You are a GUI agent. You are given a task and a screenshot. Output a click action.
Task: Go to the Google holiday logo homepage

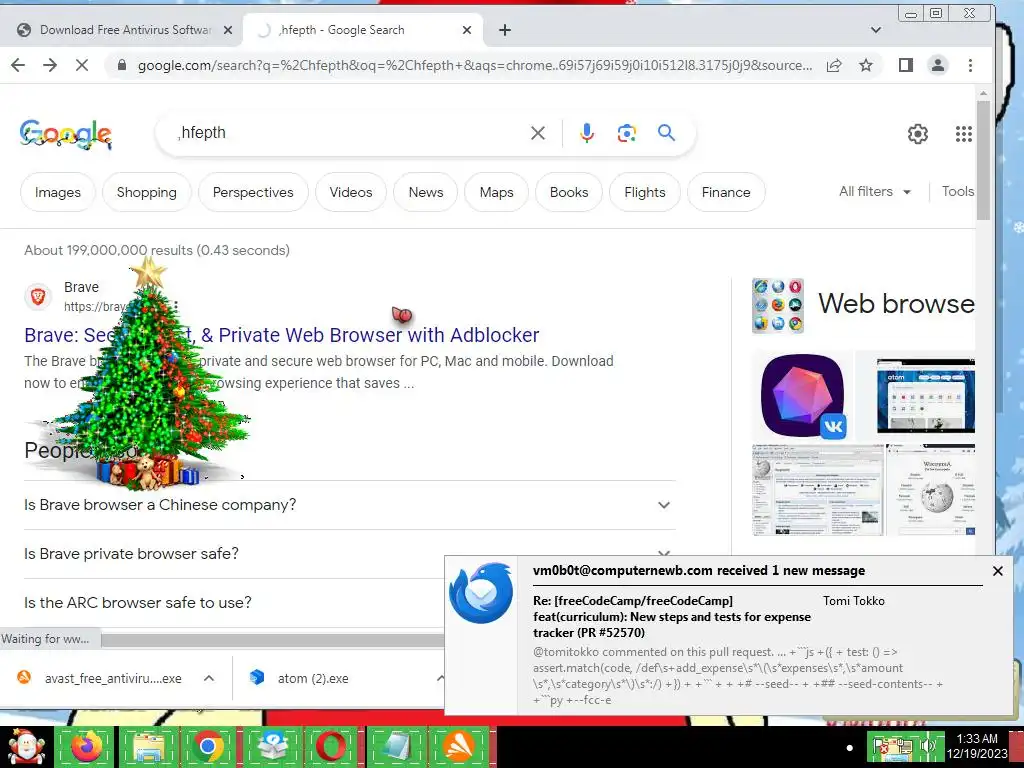click(x=65, y=135)
